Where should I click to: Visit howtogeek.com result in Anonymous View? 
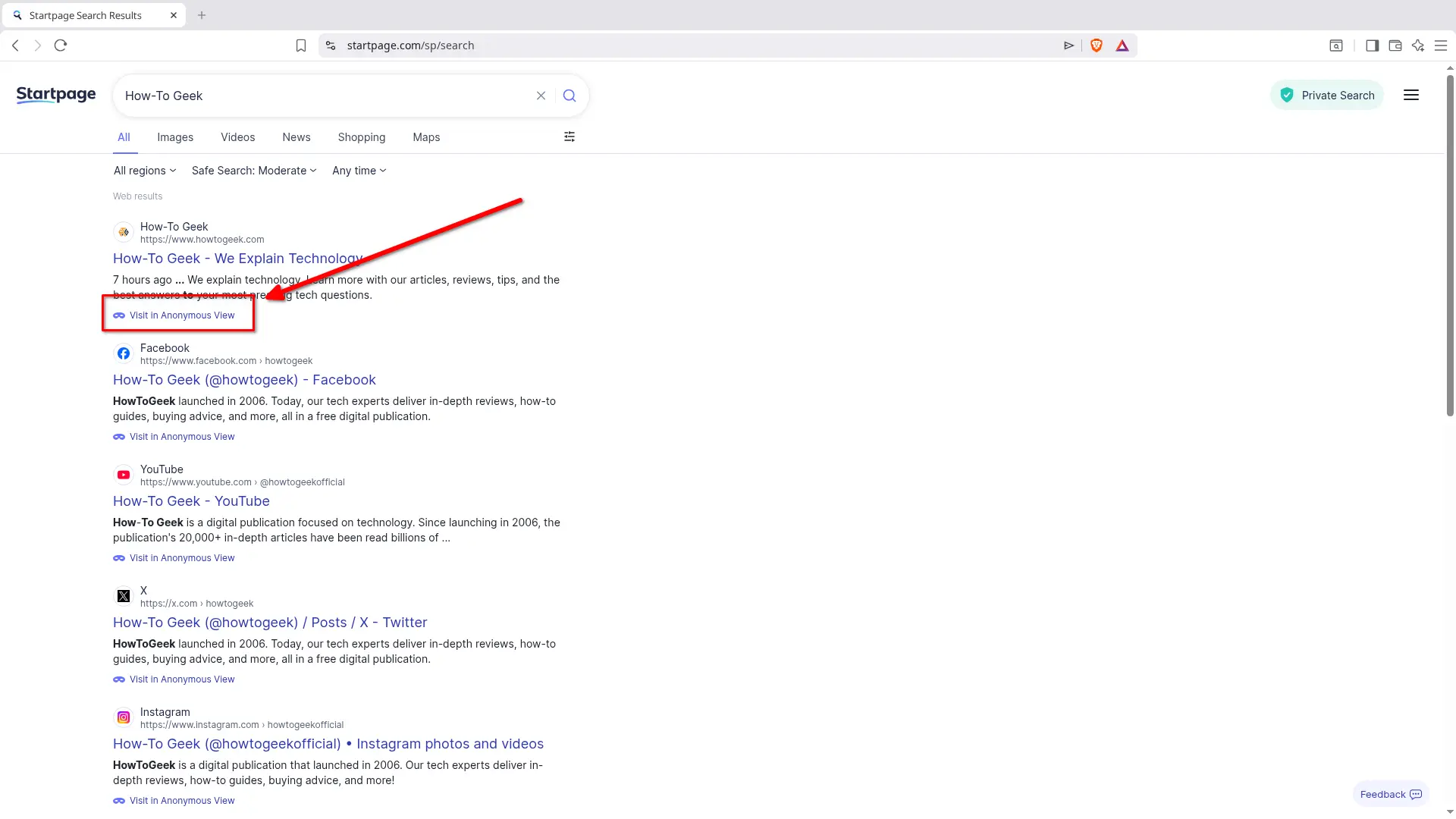174,315
